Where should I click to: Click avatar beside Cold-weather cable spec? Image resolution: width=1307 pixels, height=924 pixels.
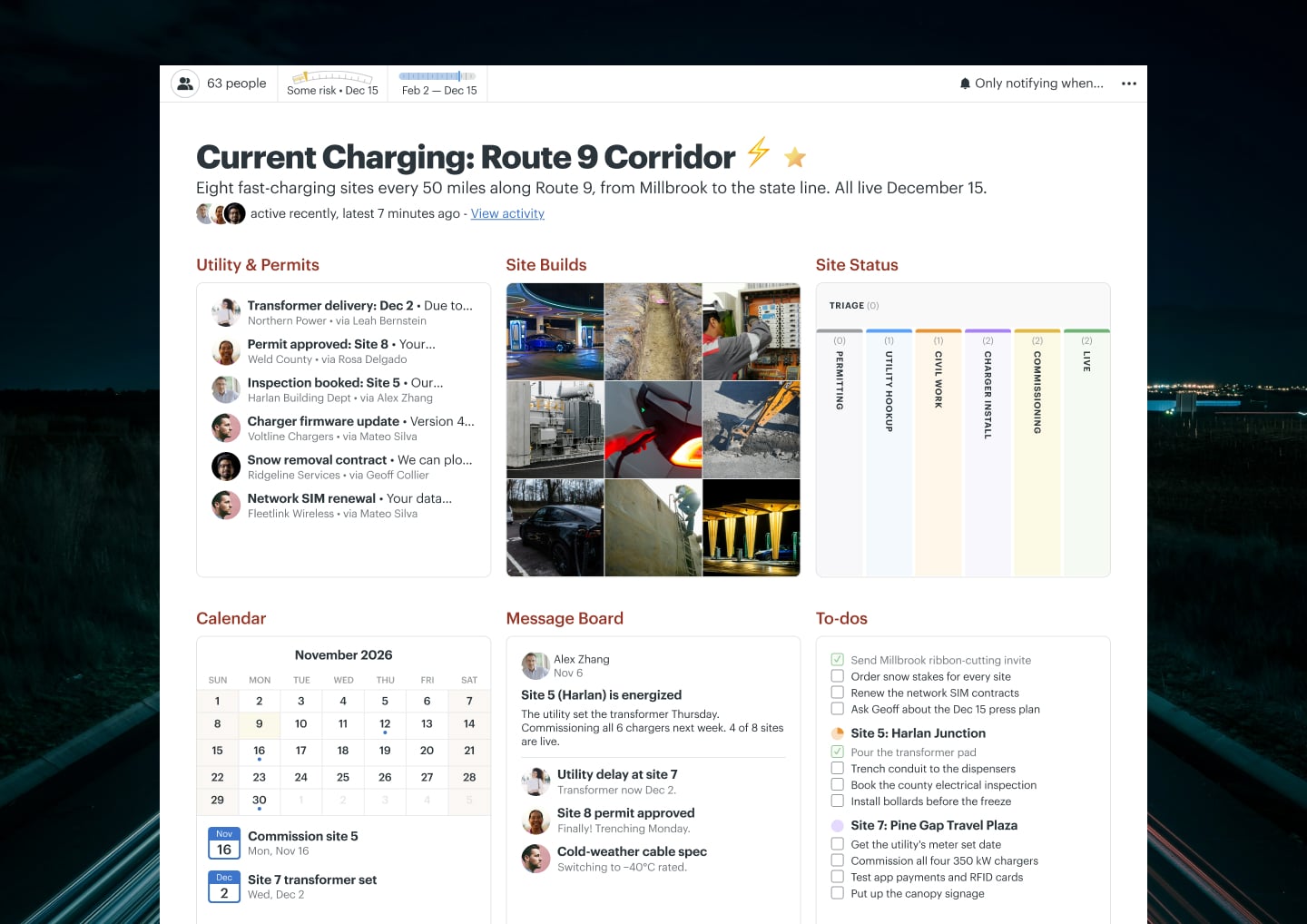(536, 859)
